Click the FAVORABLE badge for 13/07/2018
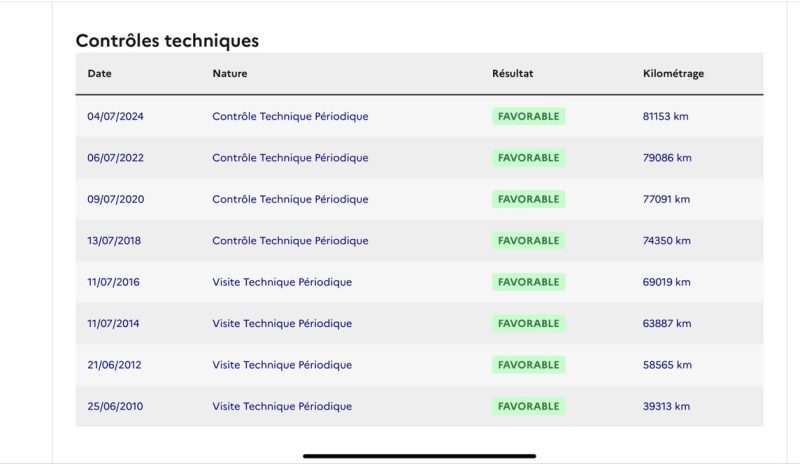 click(x=528, y=241)
